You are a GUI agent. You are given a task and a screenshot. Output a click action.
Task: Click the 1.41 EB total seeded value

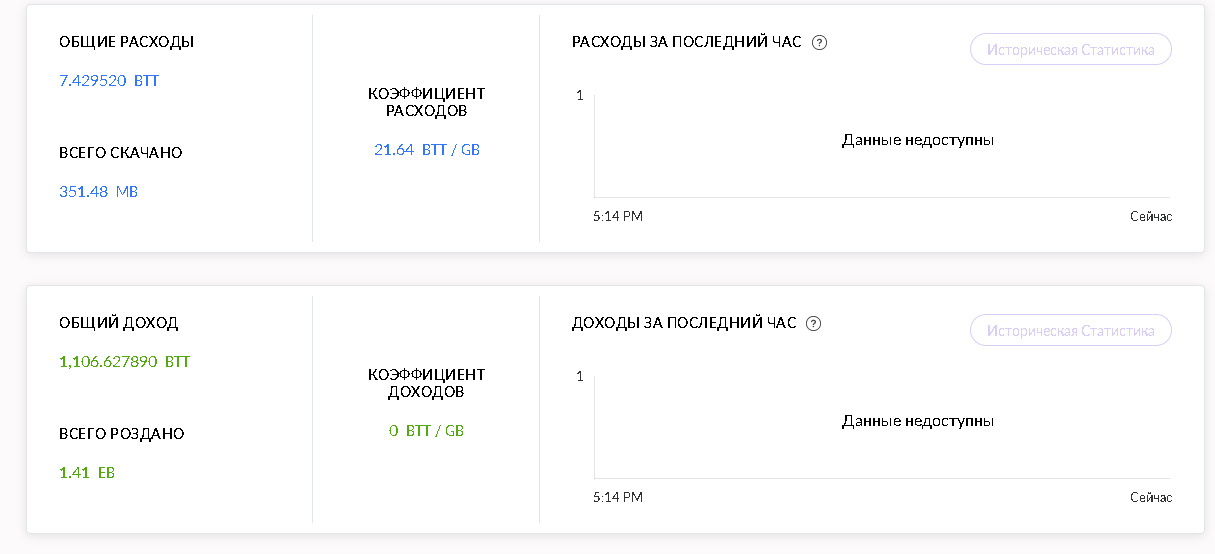[87, 472]
